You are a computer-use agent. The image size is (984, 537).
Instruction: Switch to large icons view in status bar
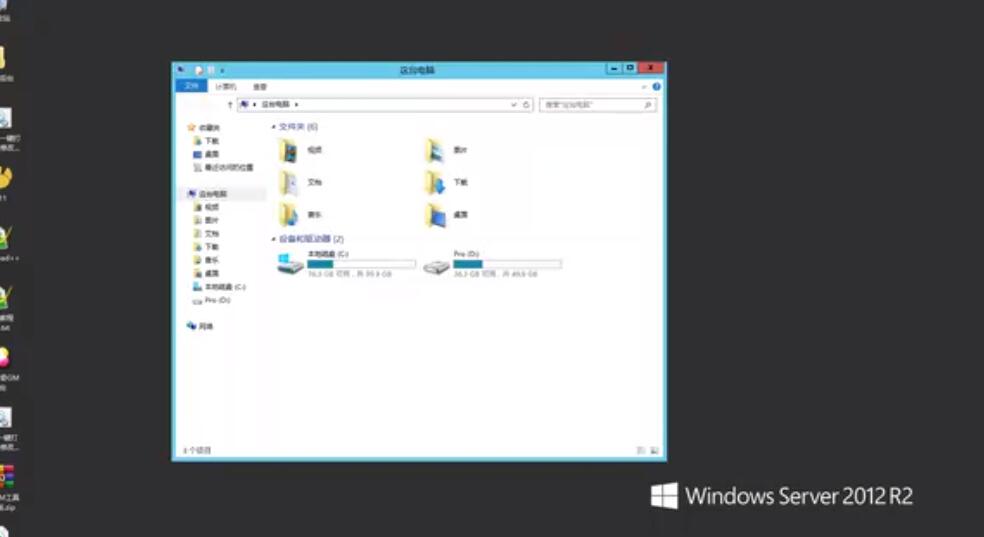[x=654, y=451]
